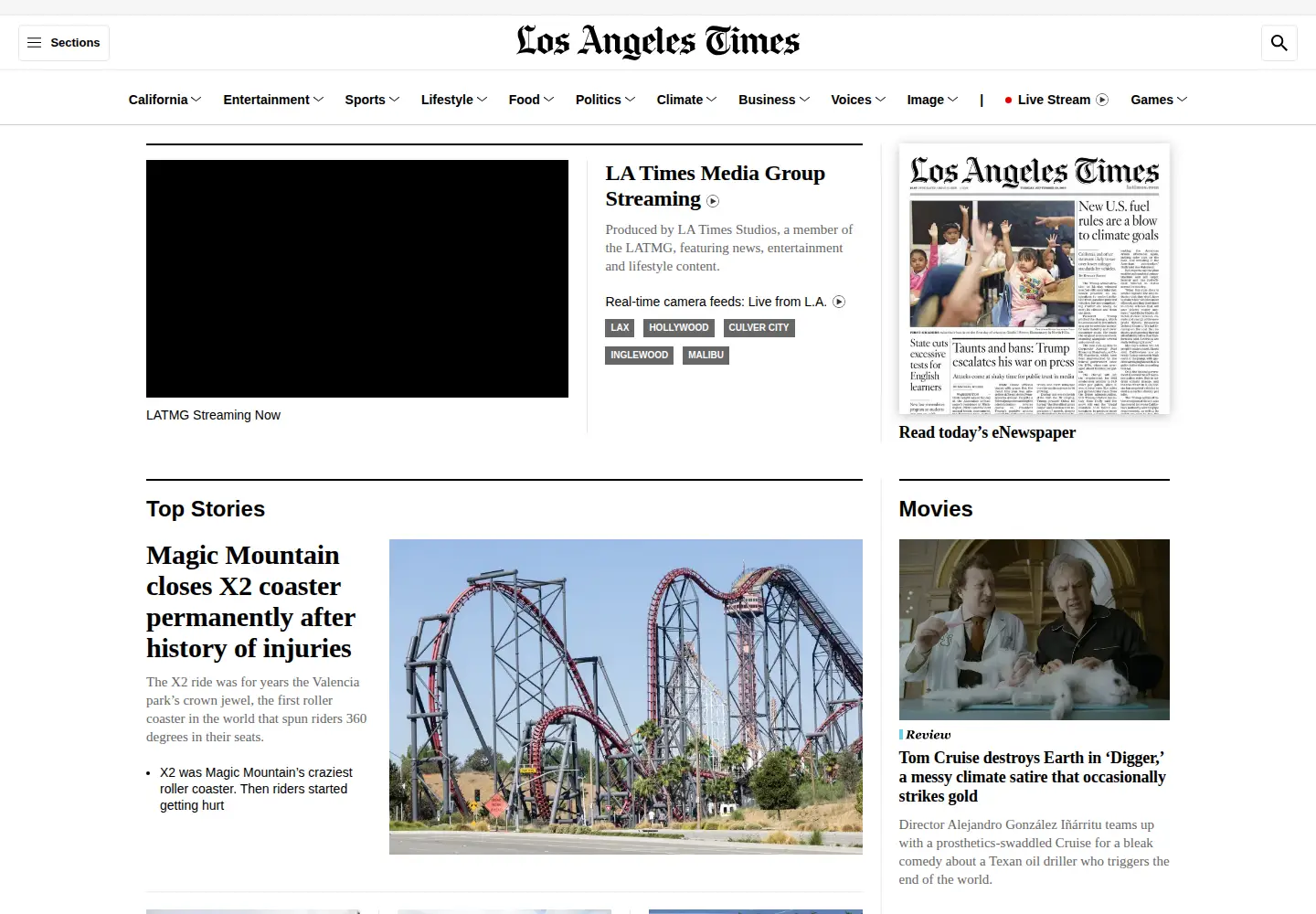Expand the Politics dropdown chevron
Screen dimensions: 1316x914
click(630, 100)
